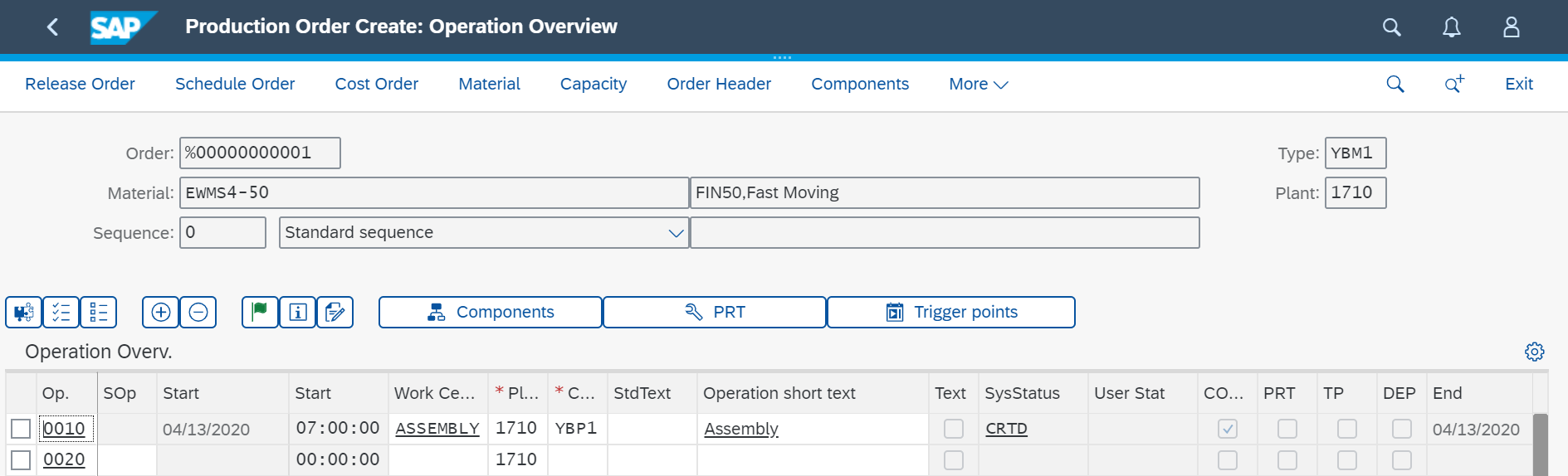Click the SAP logo
The height and width of the screenshot is (476, 1568).
click(x=124, y=27)
